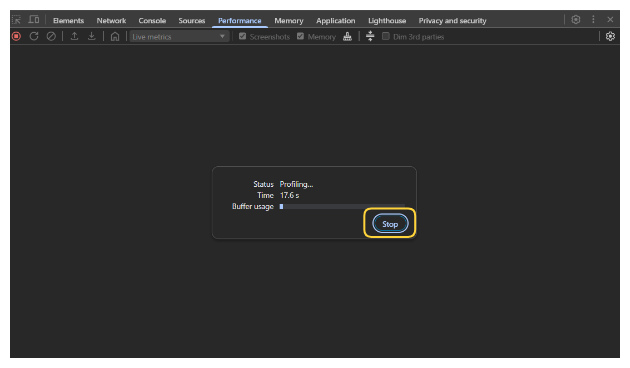630x368 pixels.
Task: Open the Live metrics dropdown
Action: [179, 37]
